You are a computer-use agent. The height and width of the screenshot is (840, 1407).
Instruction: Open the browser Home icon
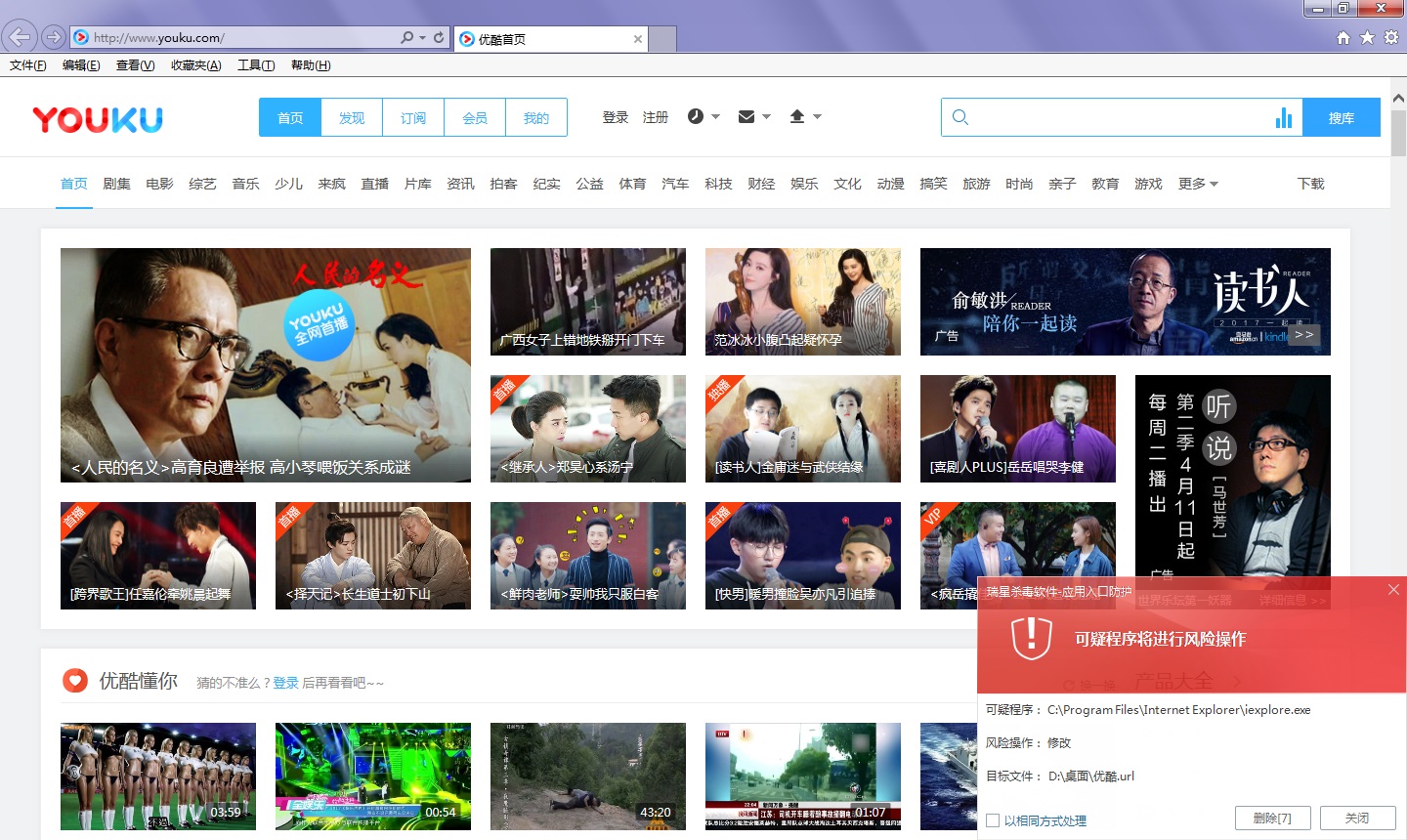point(1343,37)
